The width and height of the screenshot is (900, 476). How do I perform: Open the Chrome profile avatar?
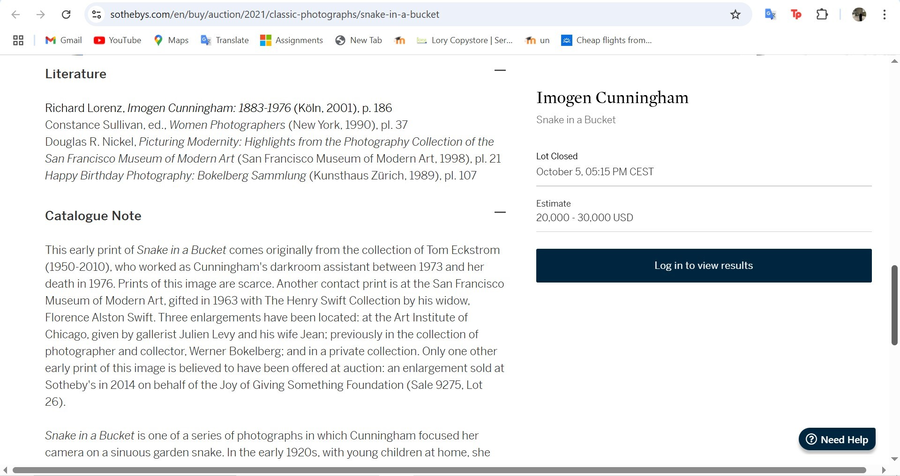pyautogui.click(x=859, y=15)
